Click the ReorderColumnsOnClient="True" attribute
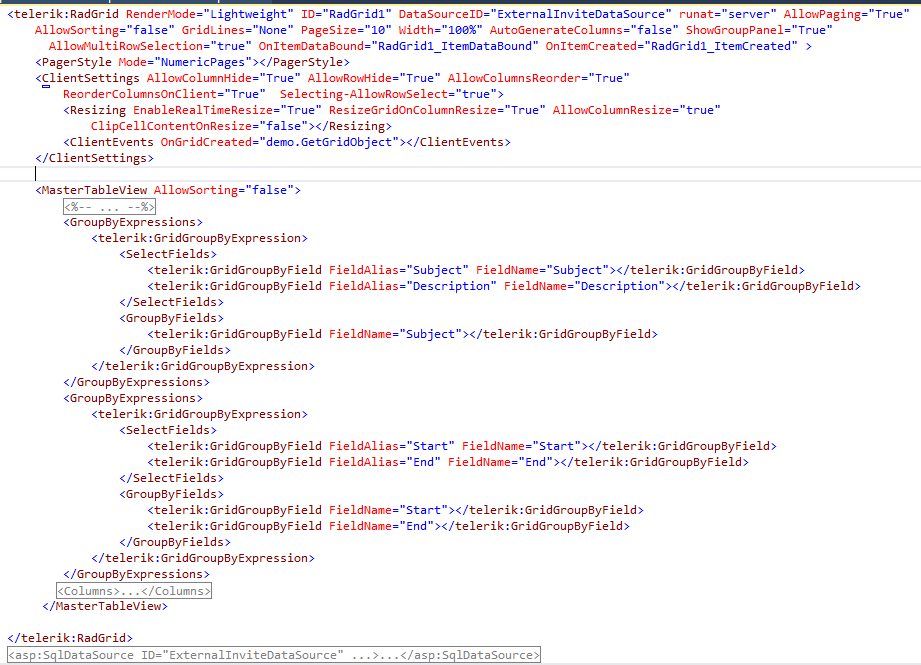 (164, 94)
